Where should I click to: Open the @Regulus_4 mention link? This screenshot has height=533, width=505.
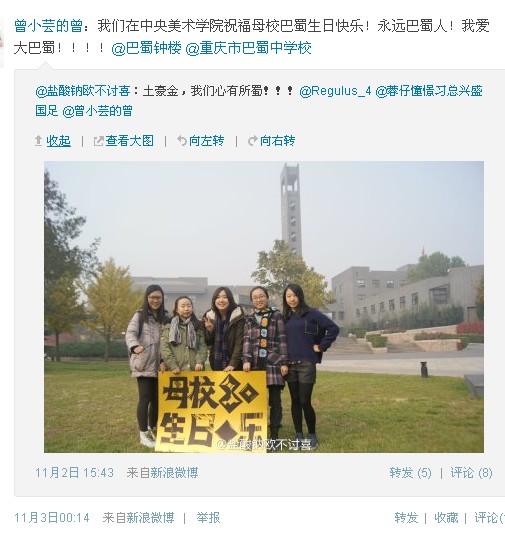point(335,91)
